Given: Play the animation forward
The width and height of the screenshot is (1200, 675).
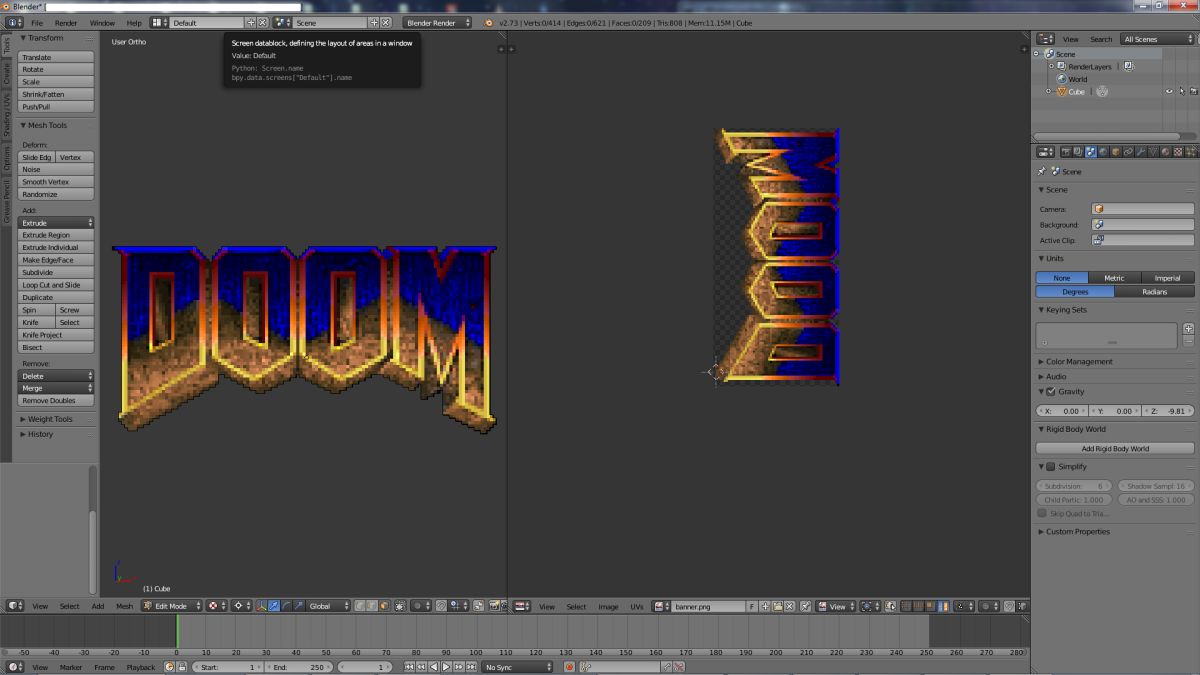Looking at the screenshot, I should [446, 667].
